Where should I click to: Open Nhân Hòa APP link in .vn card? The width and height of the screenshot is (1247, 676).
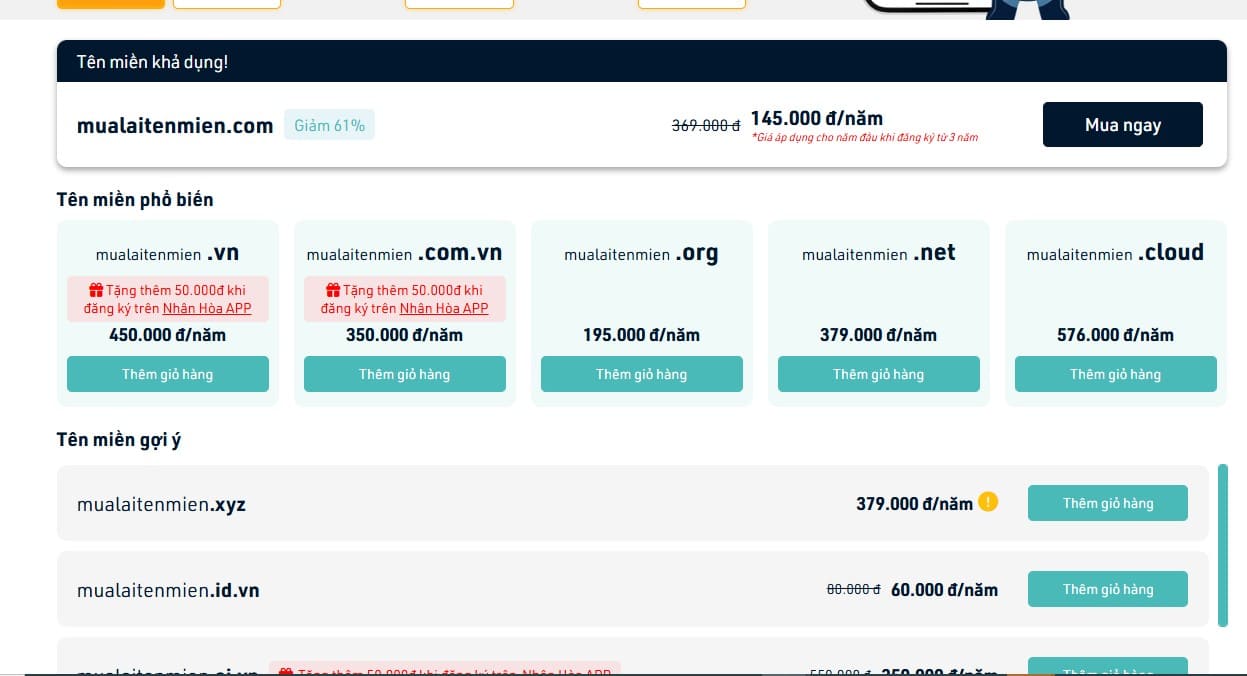tap(207, 309)
